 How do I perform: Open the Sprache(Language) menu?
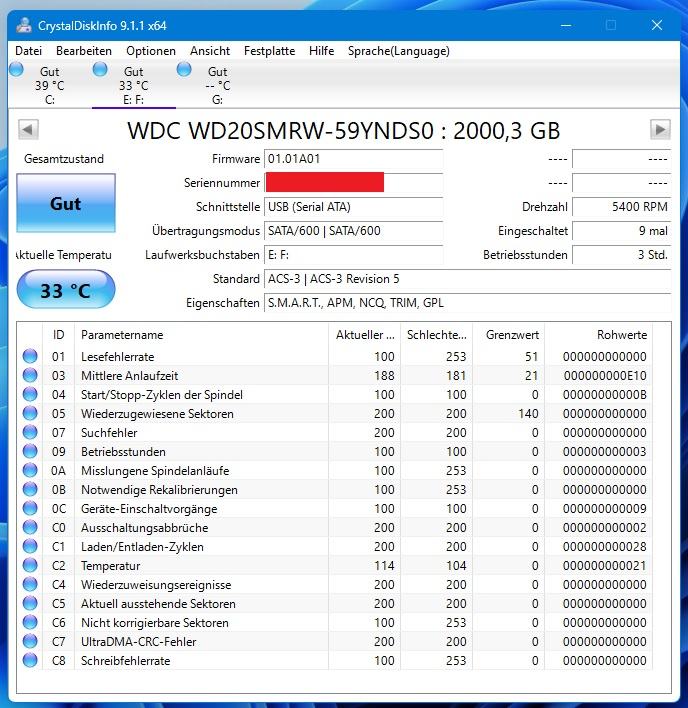tap(399, 51)
